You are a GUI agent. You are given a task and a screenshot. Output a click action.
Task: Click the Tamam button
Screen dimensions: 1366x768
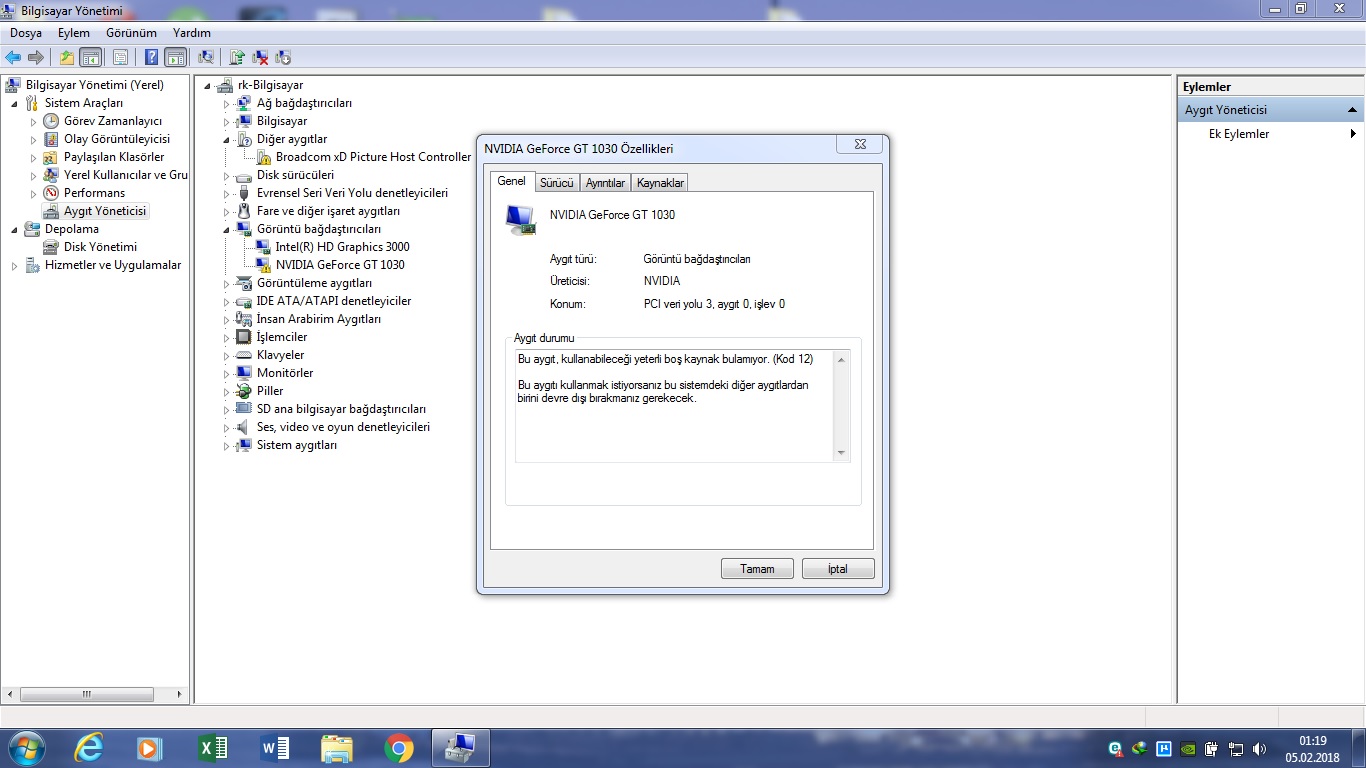click(757, 569)
